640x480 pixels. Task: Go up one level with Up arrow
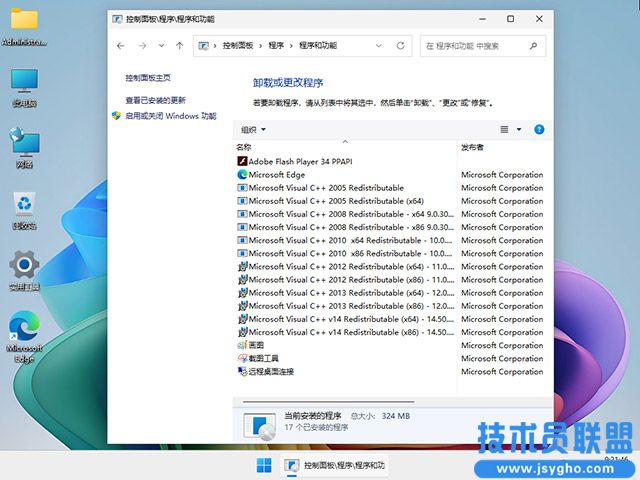coord(180,46)
